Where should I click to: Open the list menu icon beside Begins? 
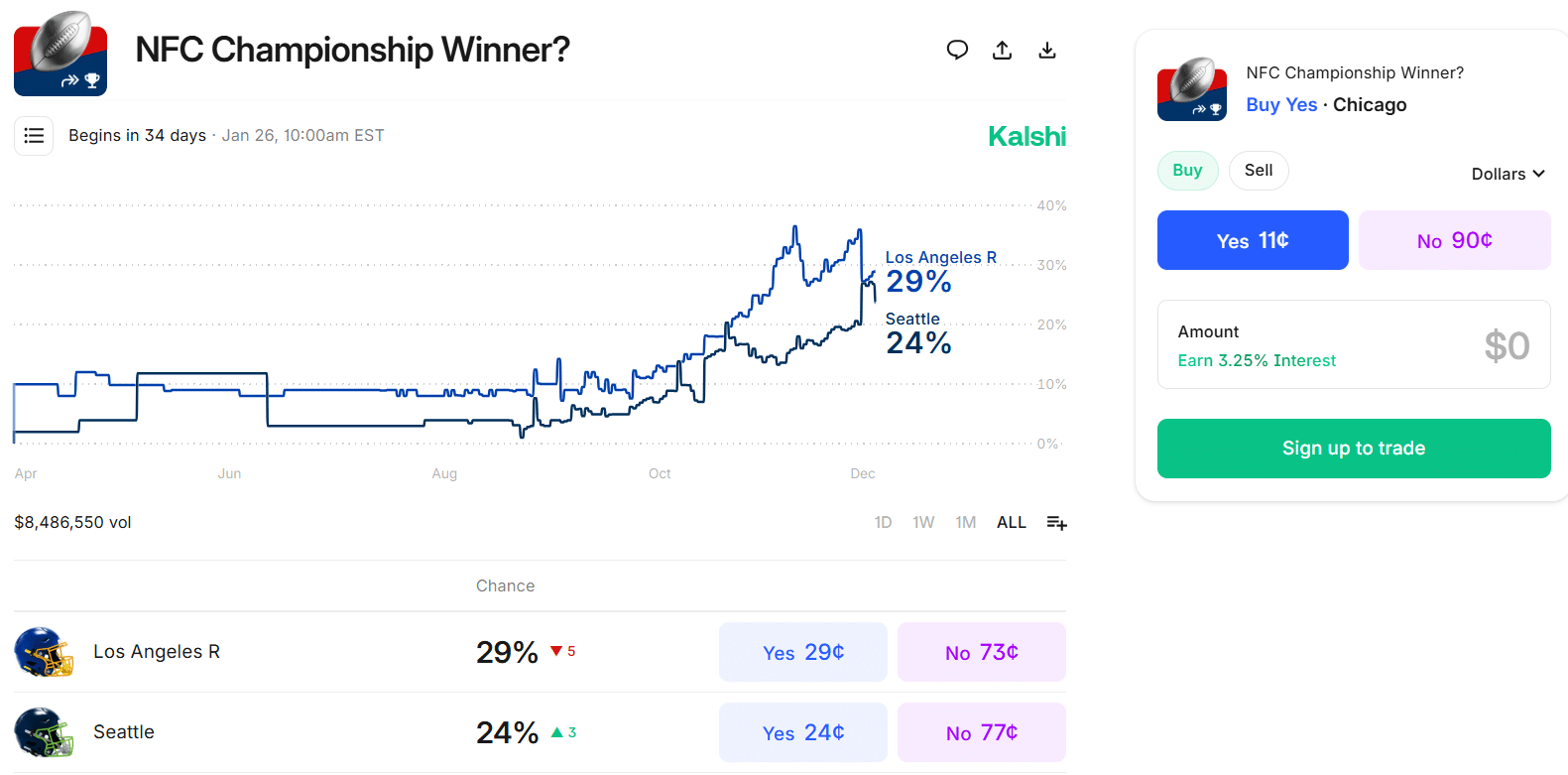tap(34, 136)
